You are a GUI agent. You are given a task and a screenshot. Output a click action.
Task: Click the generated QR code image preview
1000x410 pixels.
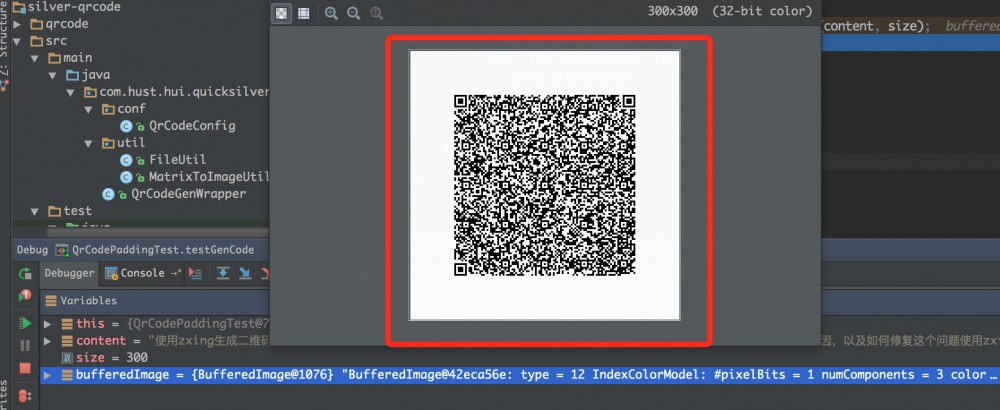(544, 185)
